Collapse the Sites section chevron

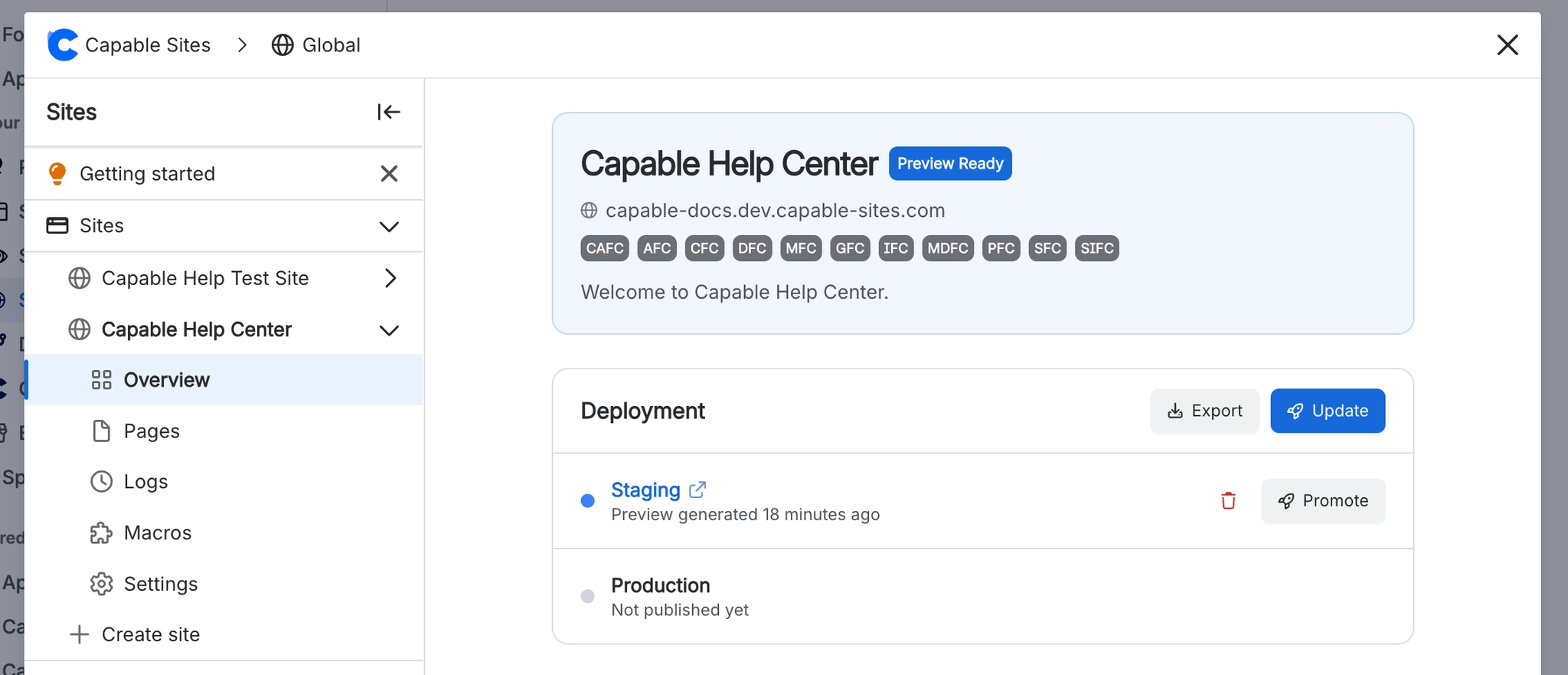(389, 226)
